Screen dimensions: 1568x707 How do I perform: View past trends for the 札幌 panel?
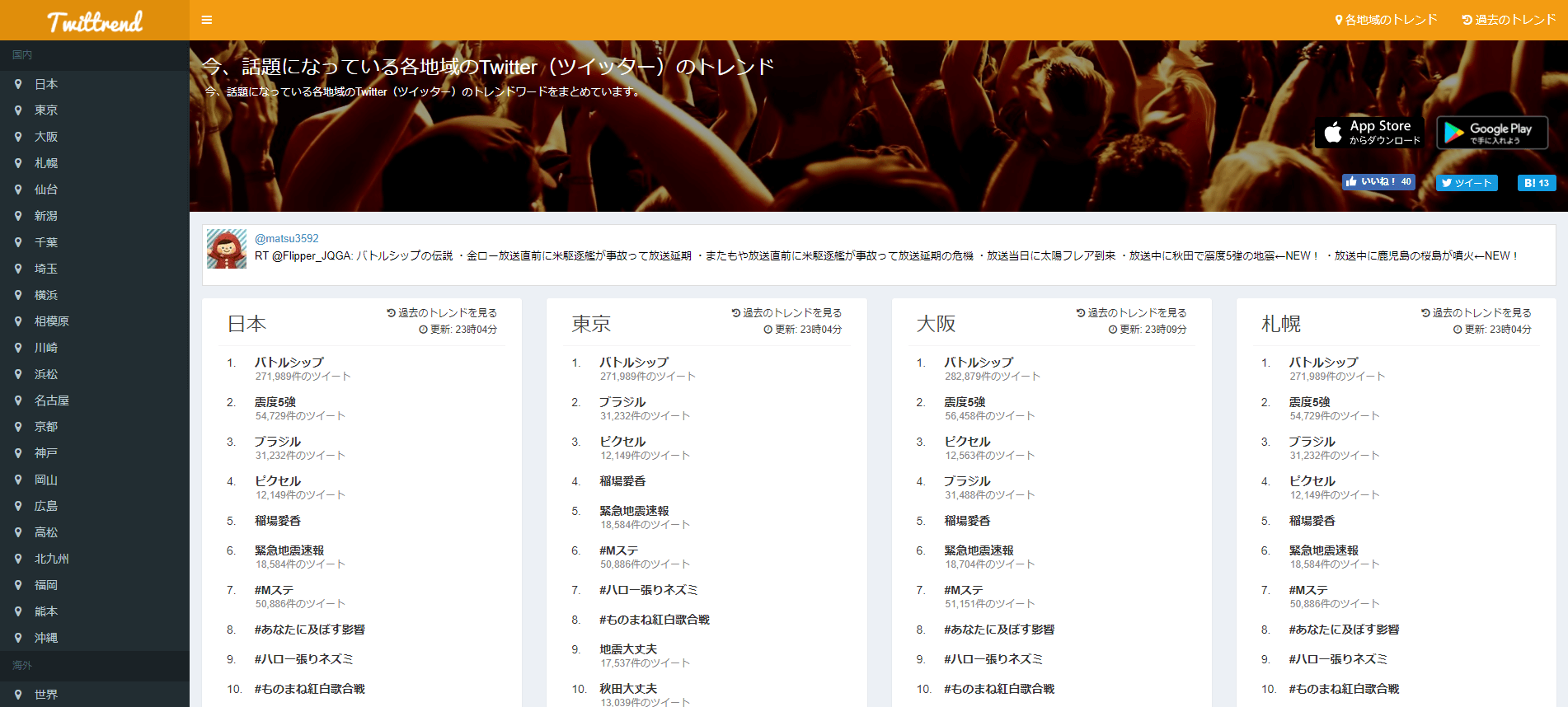click(x=1476, y=313)
